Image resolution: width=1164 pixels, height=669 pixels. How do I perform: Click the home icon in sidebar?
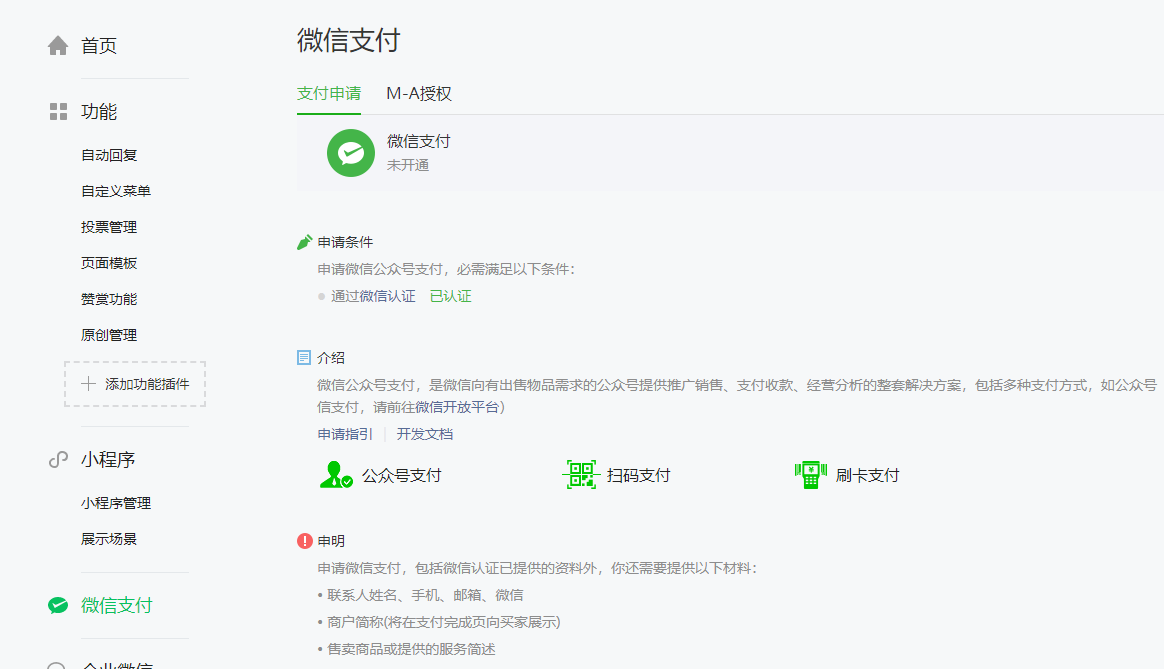pos(58,45)
